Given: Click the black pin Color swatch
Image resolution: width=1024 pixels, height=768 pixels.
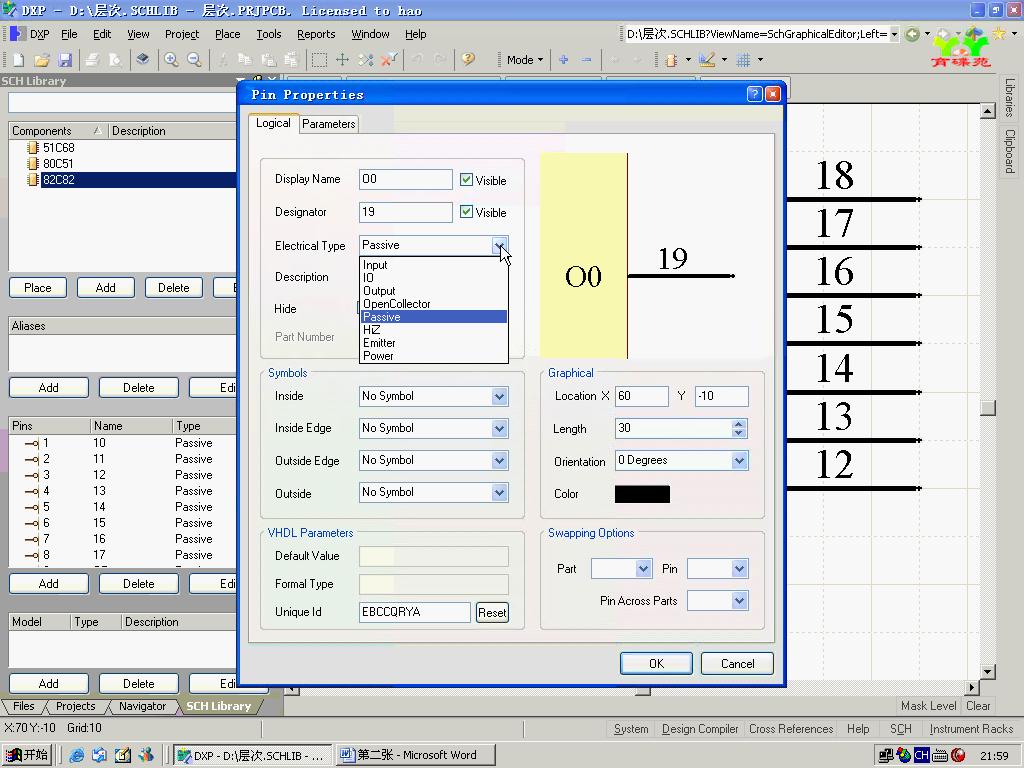Looking at the screenshot, I should click(642, 494).
